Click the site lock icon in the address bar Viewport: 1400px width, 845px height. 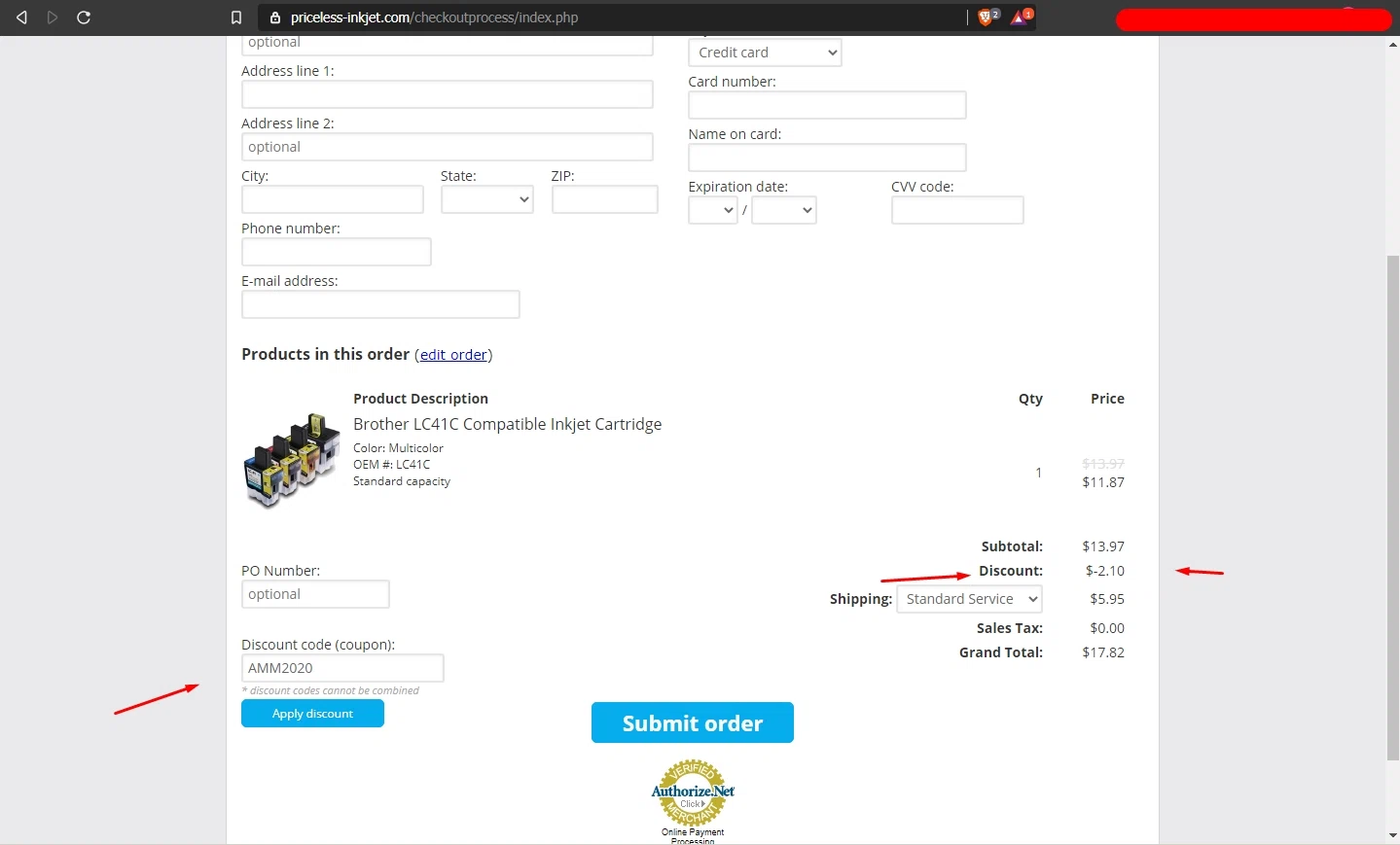coord(275,18)
